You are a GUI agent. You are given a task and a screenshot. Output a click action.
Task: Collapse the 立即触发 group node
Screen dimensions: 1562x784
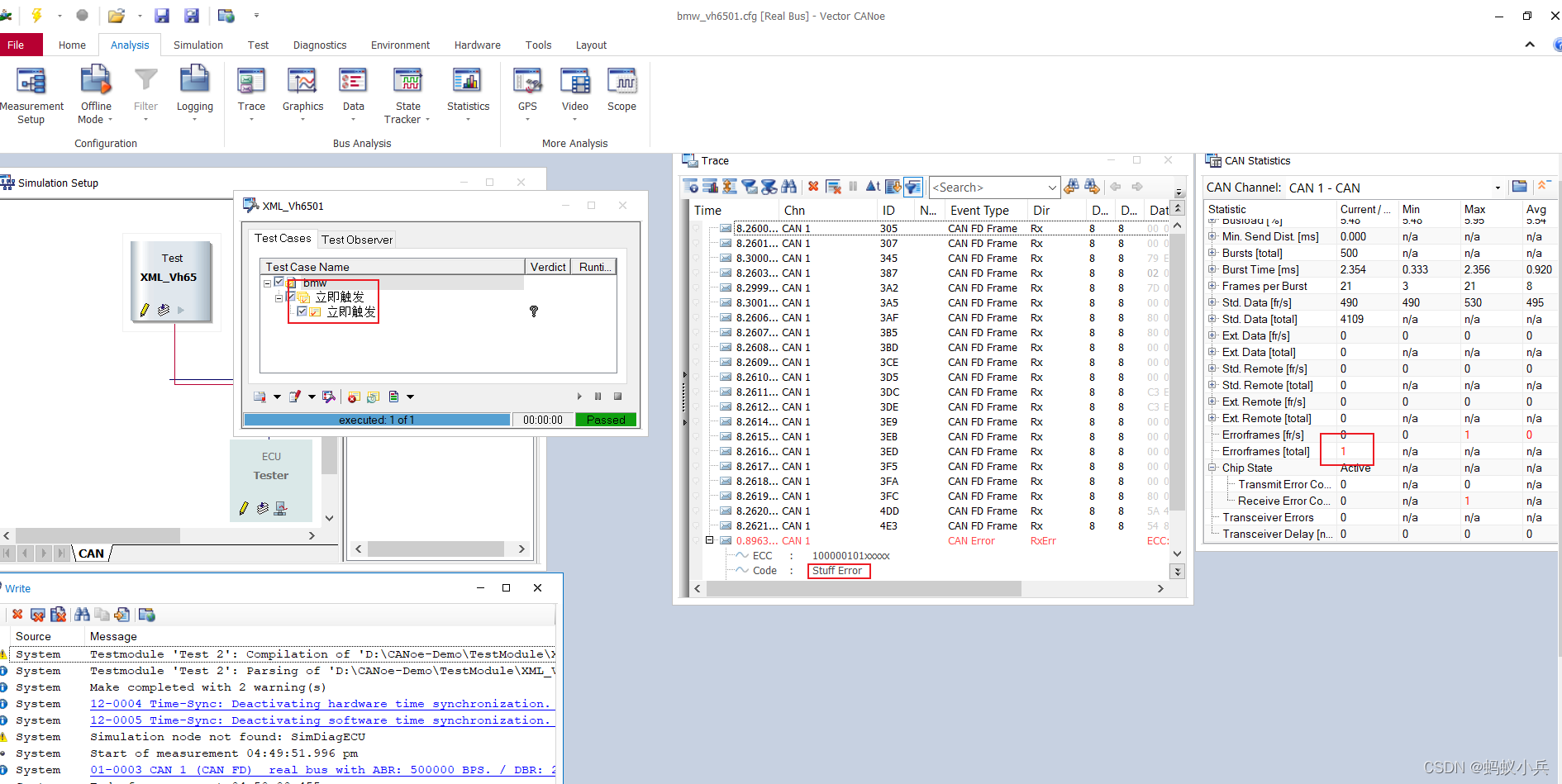279,298
